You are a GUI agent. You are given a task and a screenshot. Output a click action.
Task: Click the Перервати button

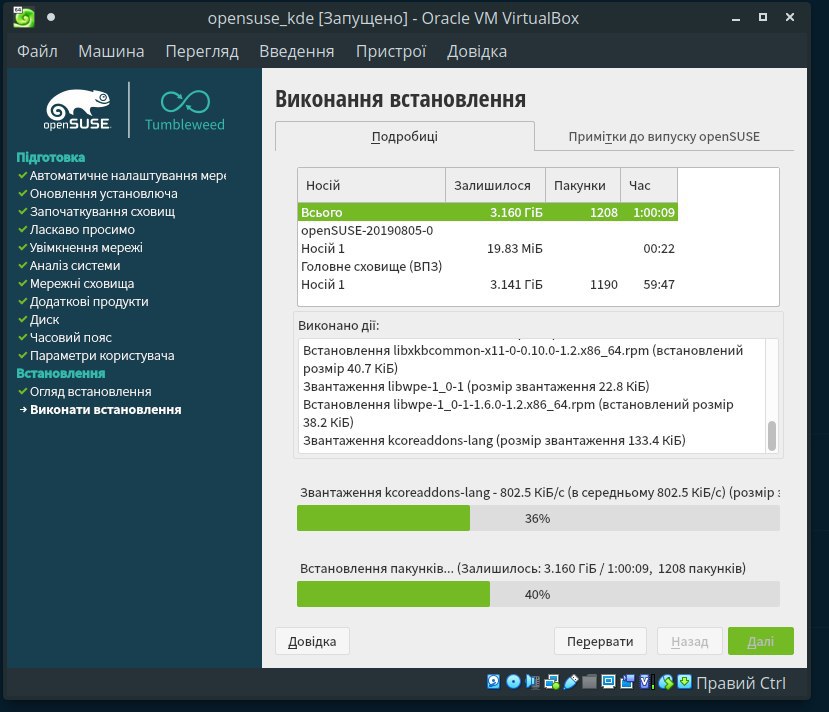600,641
